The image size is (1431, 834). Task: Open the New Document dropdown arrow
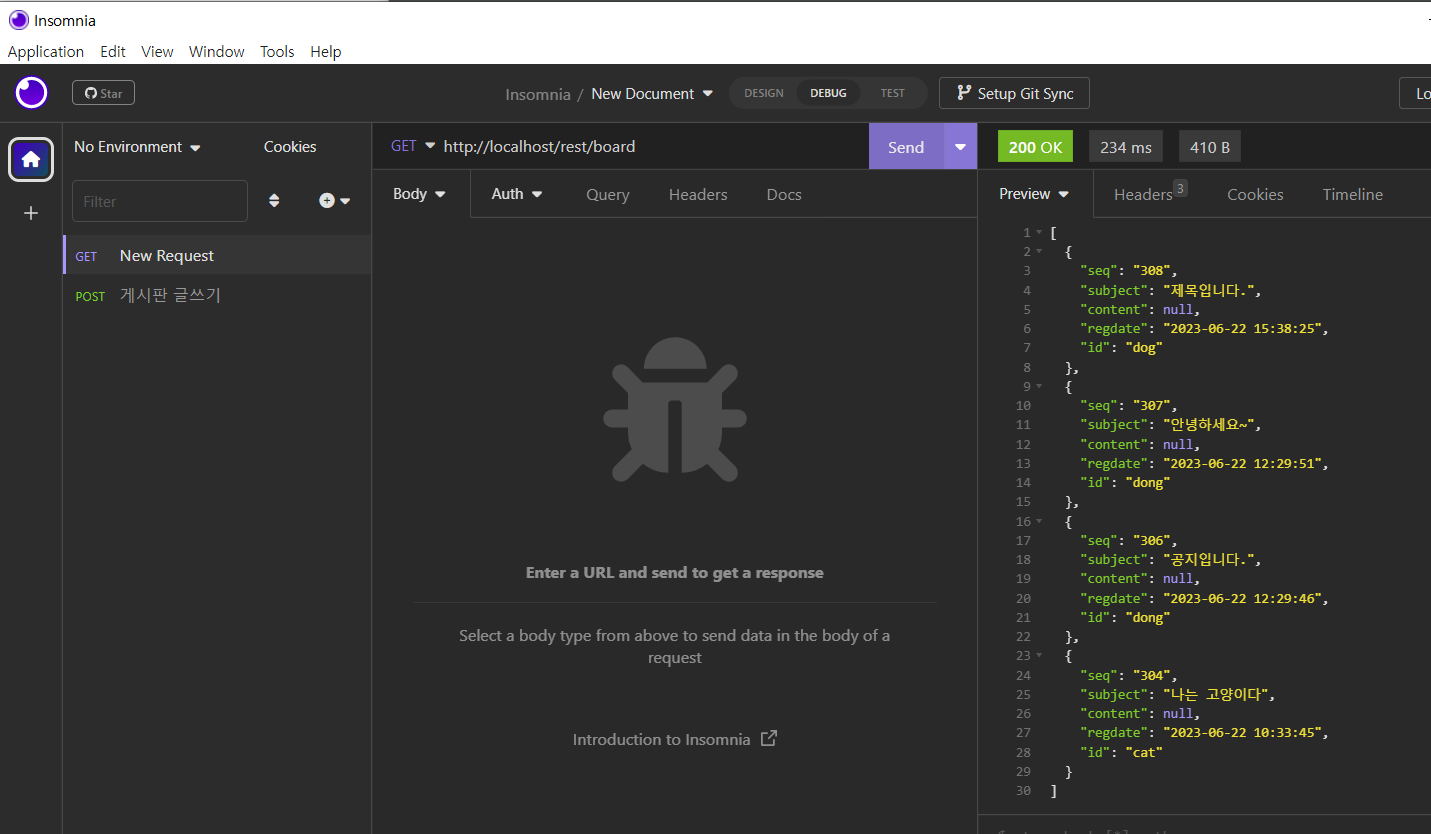[x=708, y=93]
